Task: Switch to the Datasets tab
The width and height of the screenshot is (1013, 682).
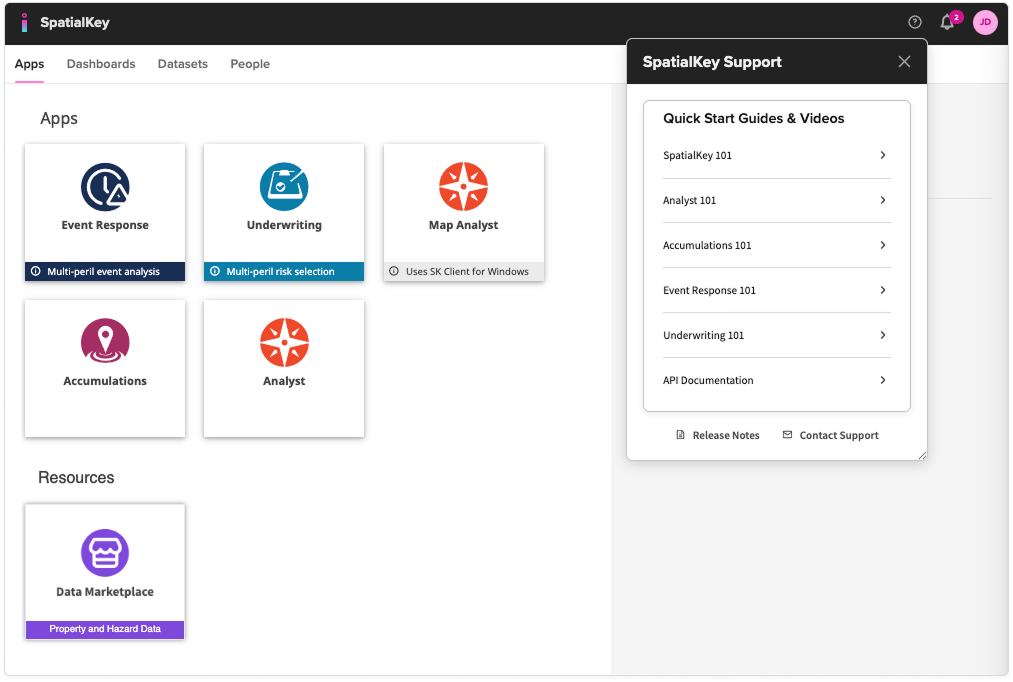Action: coord(183,64)
